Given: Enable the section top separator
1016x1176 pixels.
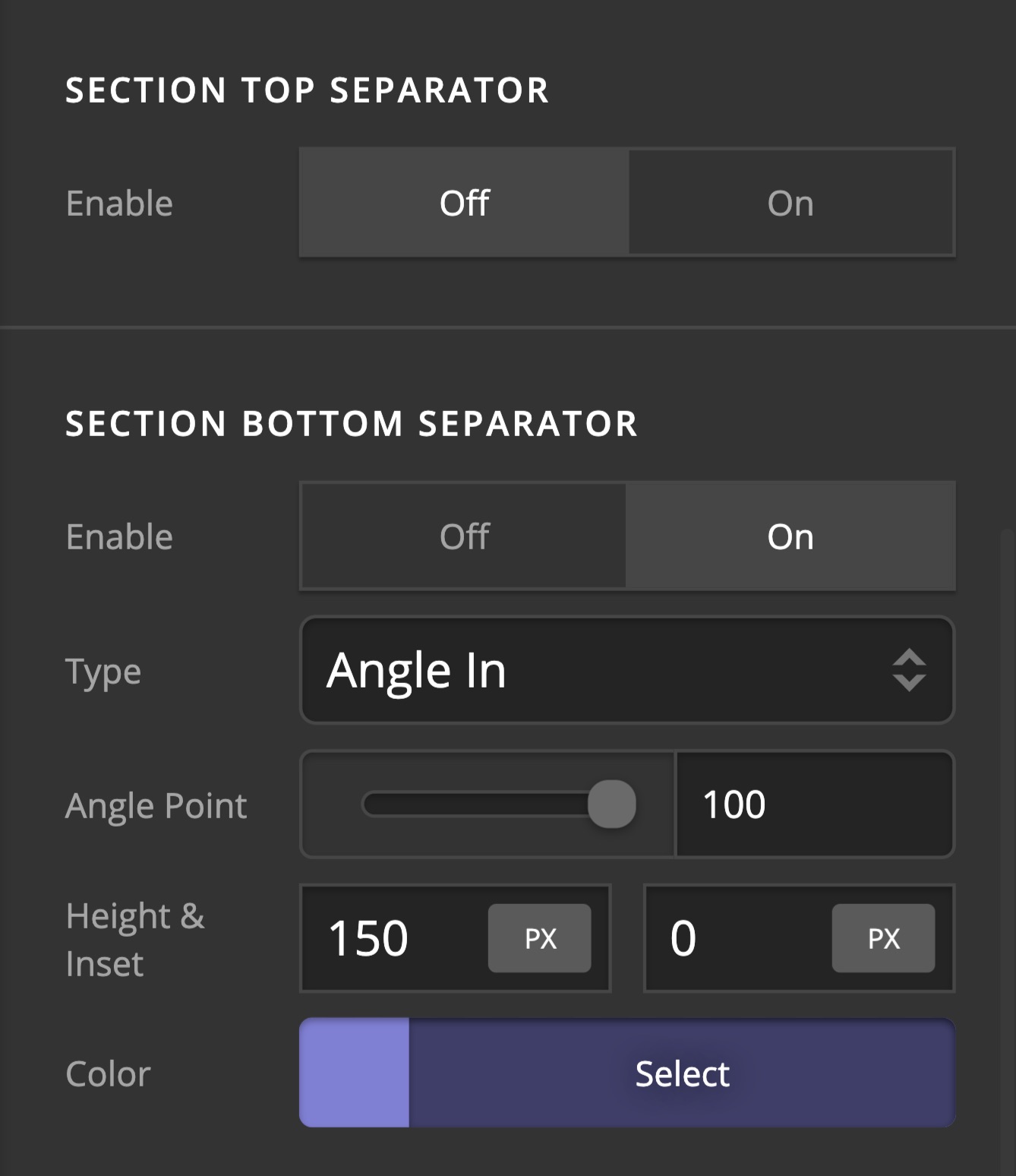Looking at the screenshot, I should pos(790,203).
